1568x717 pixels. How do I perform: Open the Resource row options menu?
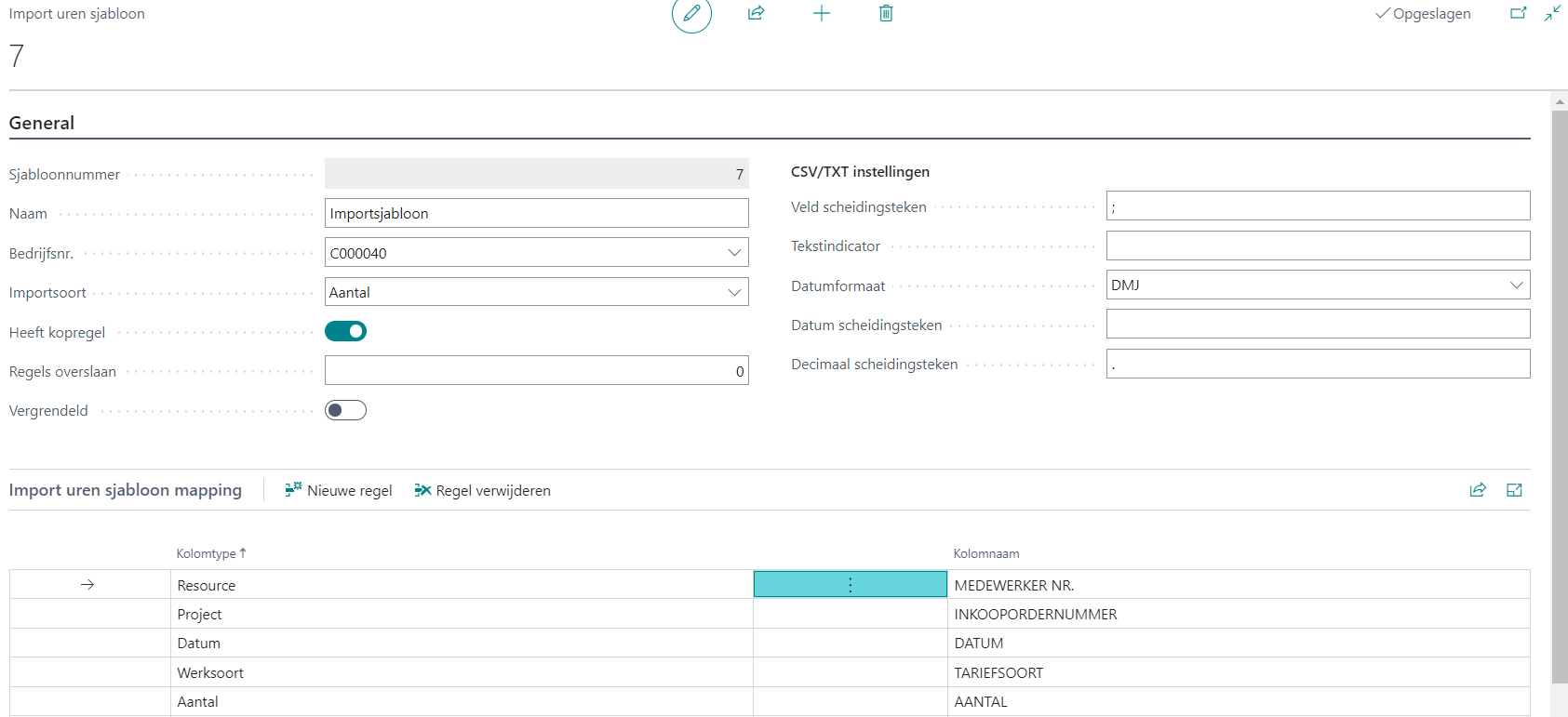[850, 585]
